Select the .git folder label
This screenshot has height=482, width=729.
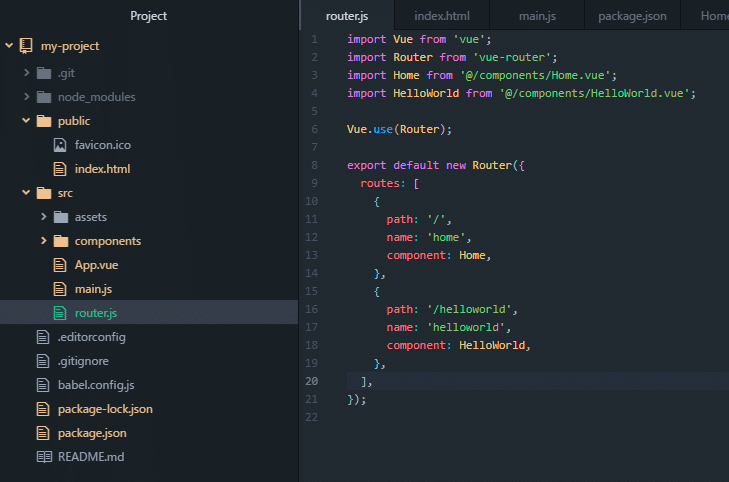(x=66, y=73)
